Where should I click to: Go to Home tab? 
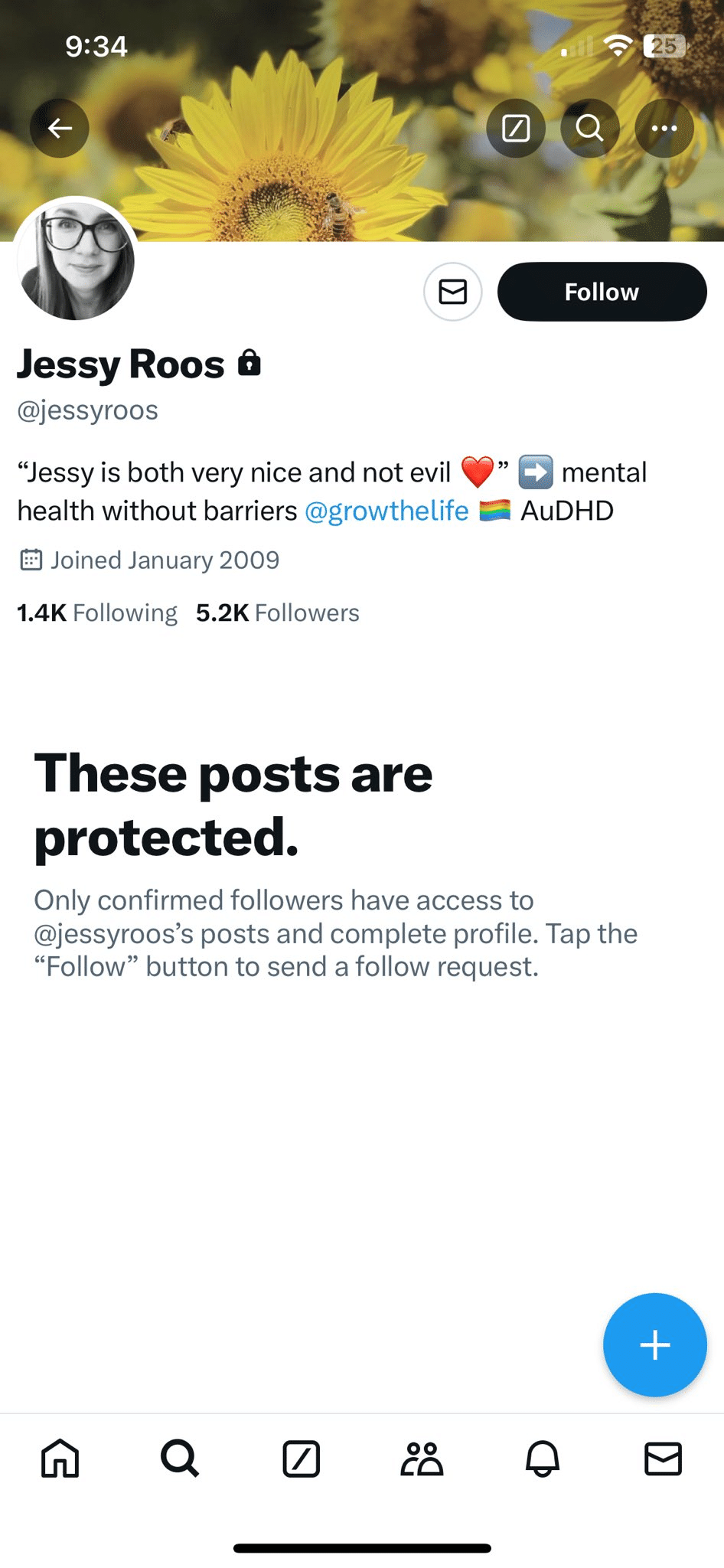click(x=60, y=1459)
